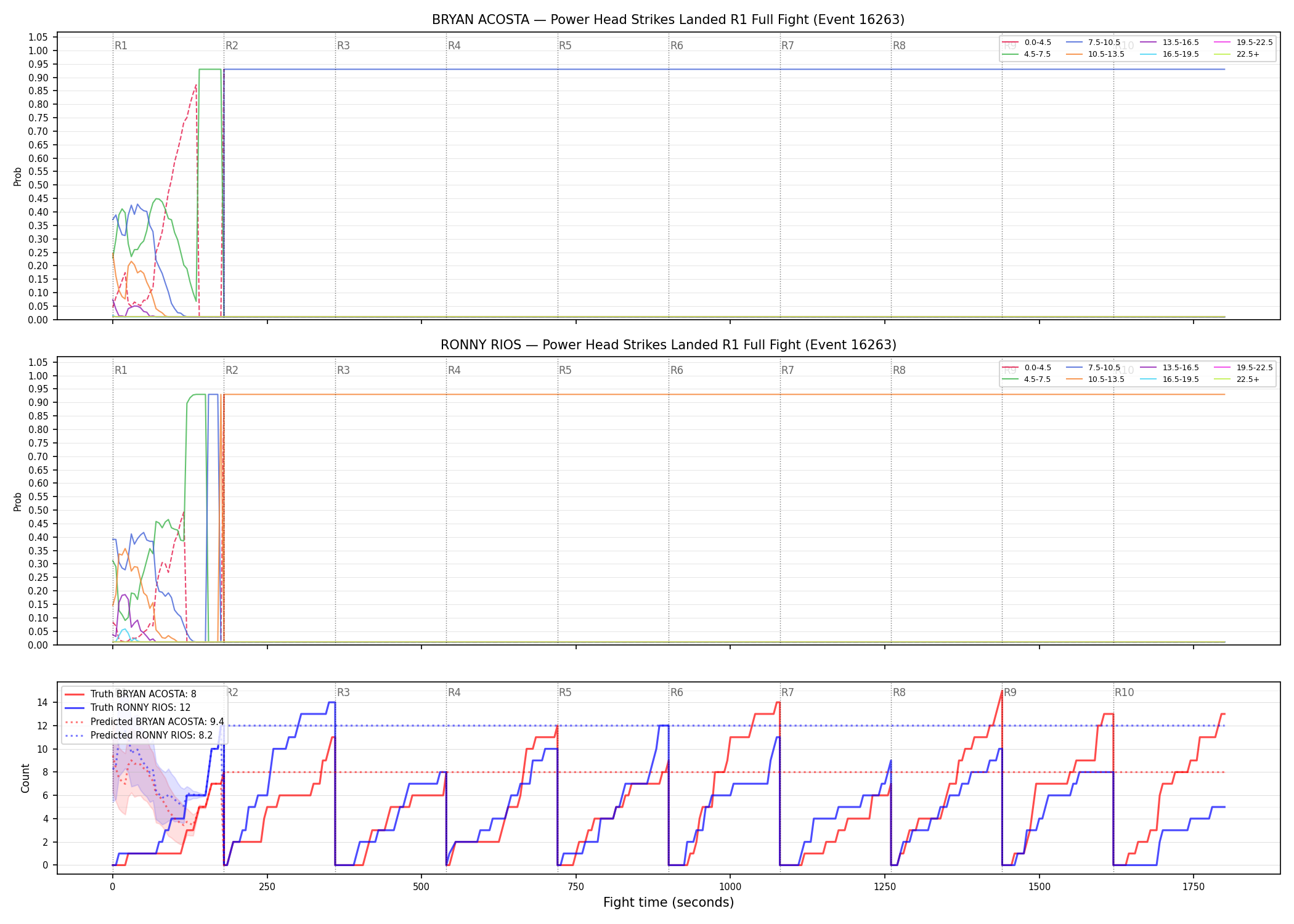The image size is (1294, 924).
Task: Click the Predicted BRYAN ACOSTA: 9.4 legend entry
Action: click(x=145, y=721)
